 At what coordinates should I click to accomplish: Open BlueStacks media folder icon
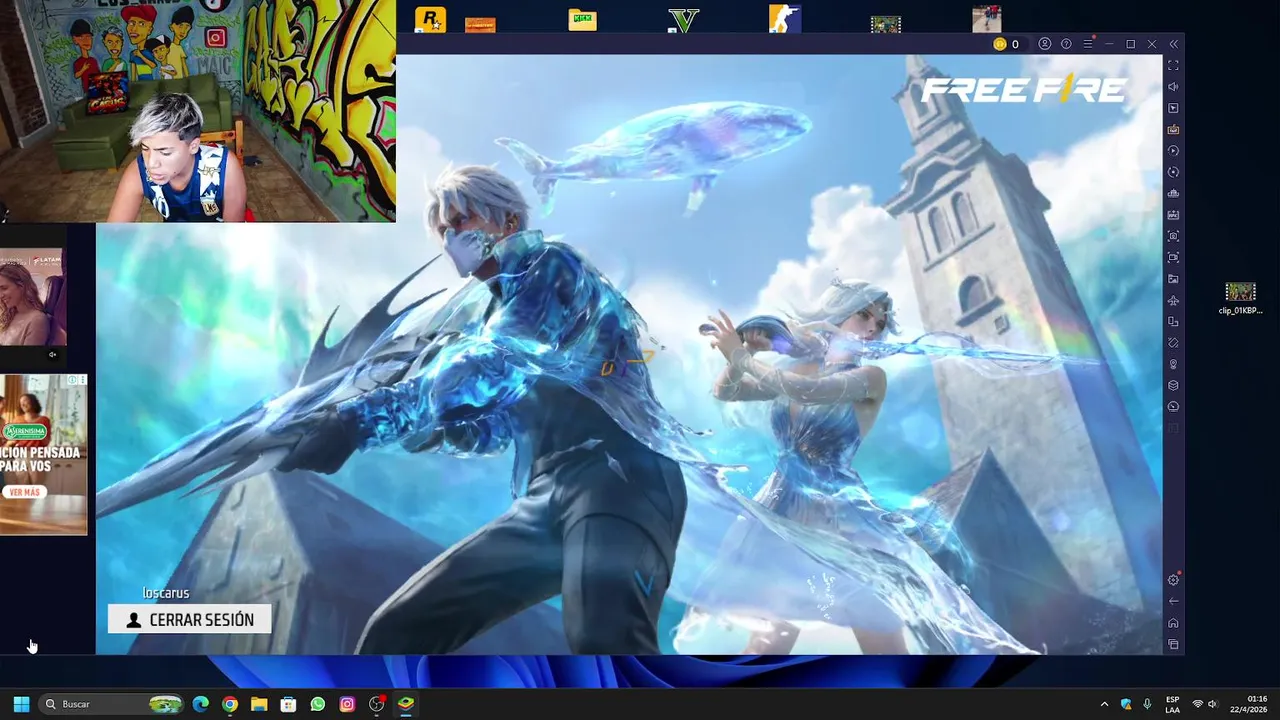[x=1174, y=279]
